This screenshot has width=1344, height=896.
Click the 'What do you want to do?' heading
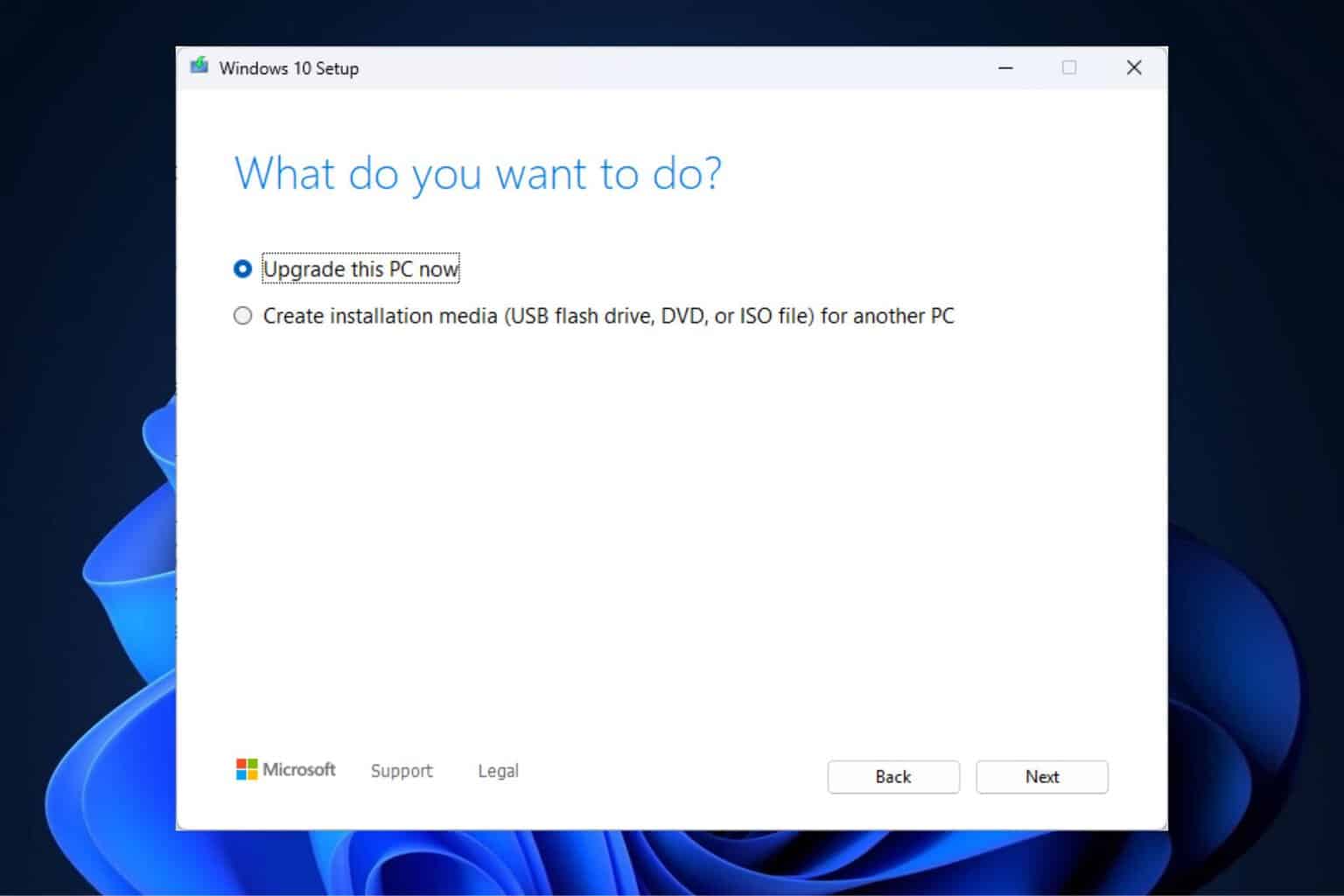479,173
